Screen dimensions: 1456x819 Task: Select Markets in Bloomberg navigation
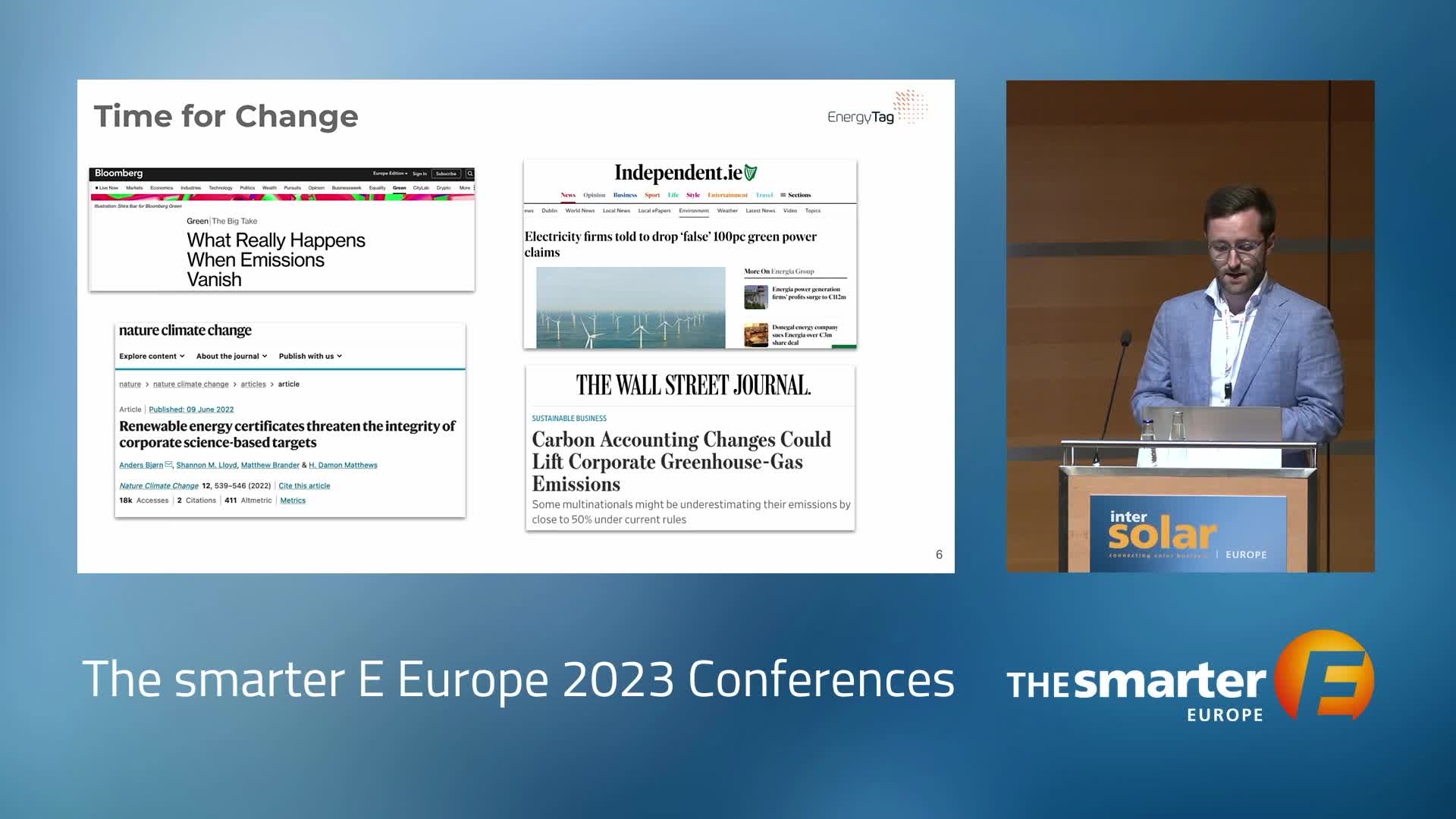coord(134,188)
